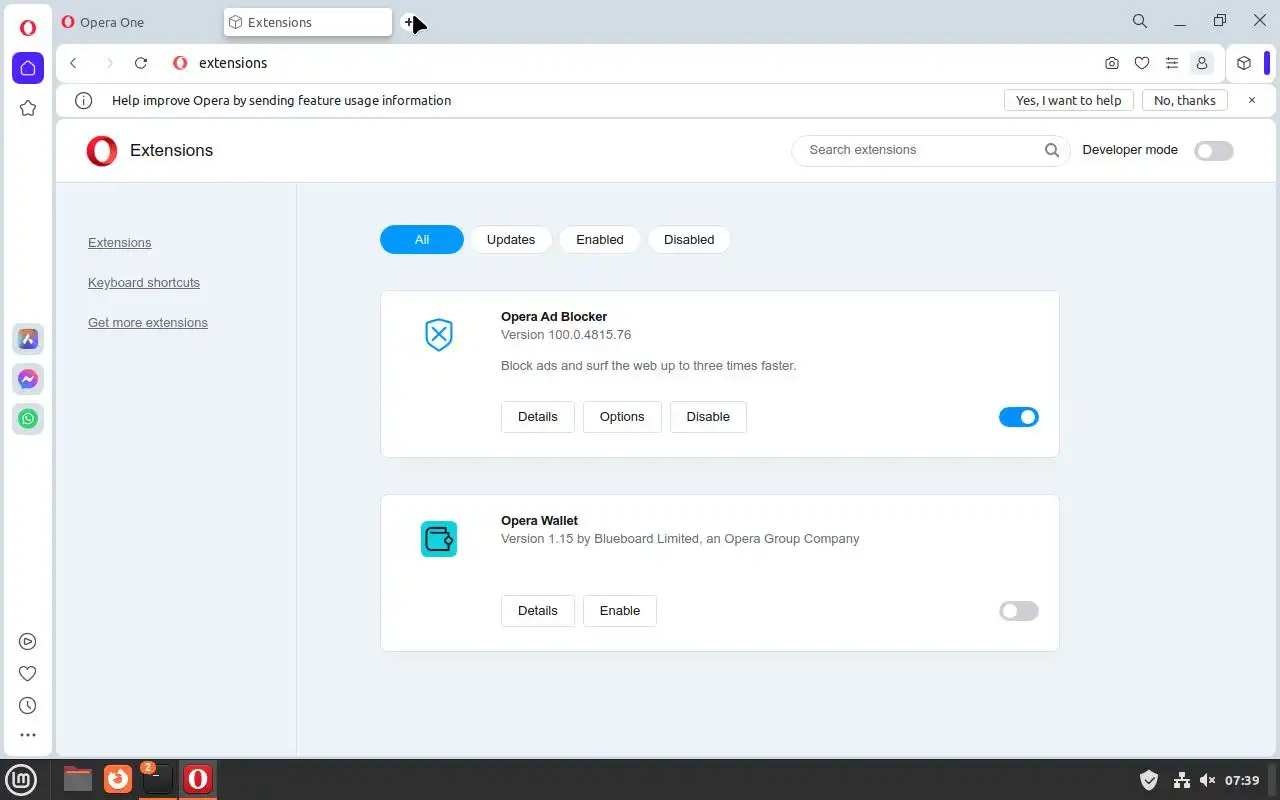Reload the extensions page
The width and height of the screenshot is (1280, 800).
tap(141, 63)
